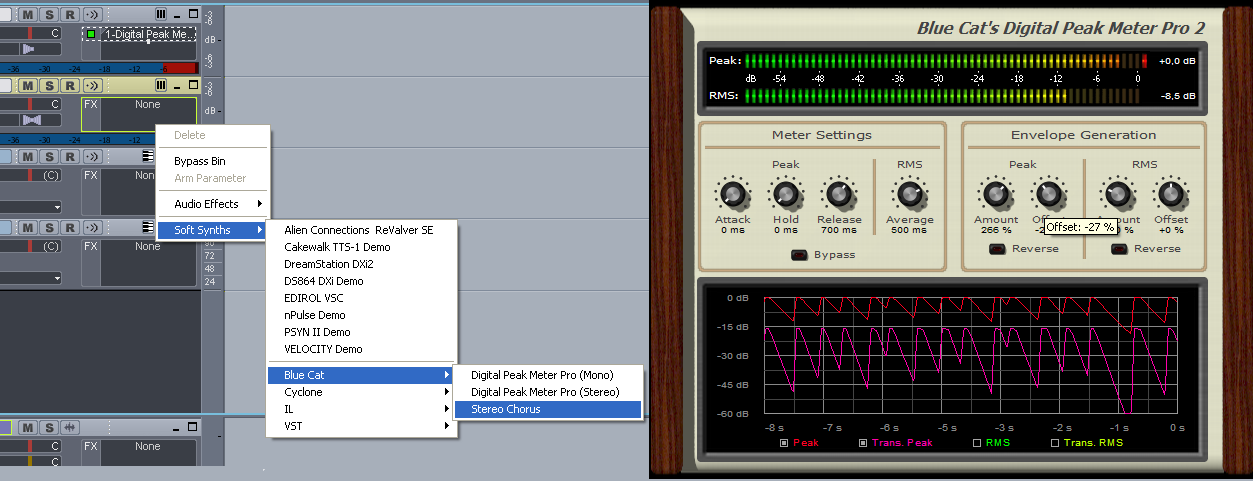This screenshot has width=1253, height=481.
Task: Click the track strip icon on the 1-Digital Peak Meter track
Action: tap(161, 15)
